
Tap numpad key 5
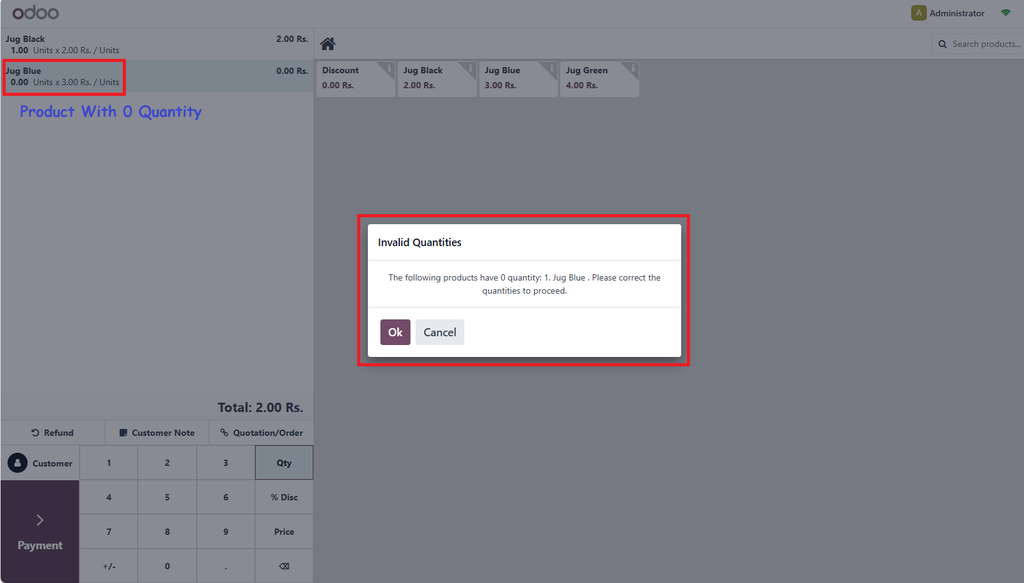pos(167,497)
